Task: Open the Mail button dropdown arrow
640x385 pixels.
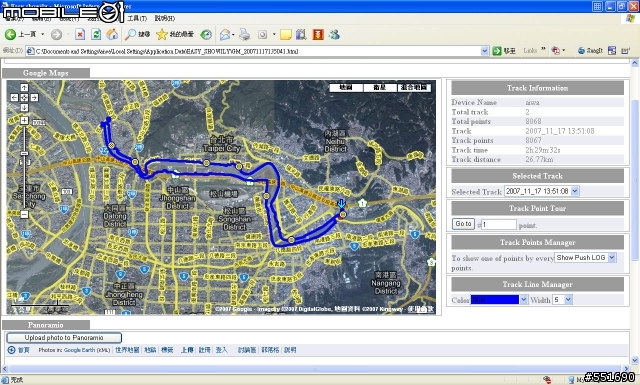Action: (233, 35)
